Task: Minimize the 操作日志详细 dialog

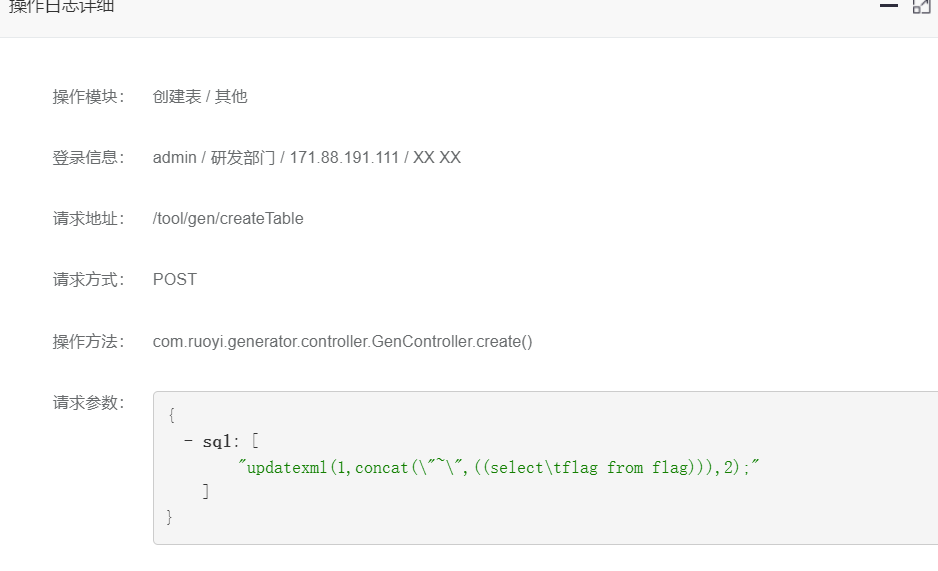Action: pos(888,5)
